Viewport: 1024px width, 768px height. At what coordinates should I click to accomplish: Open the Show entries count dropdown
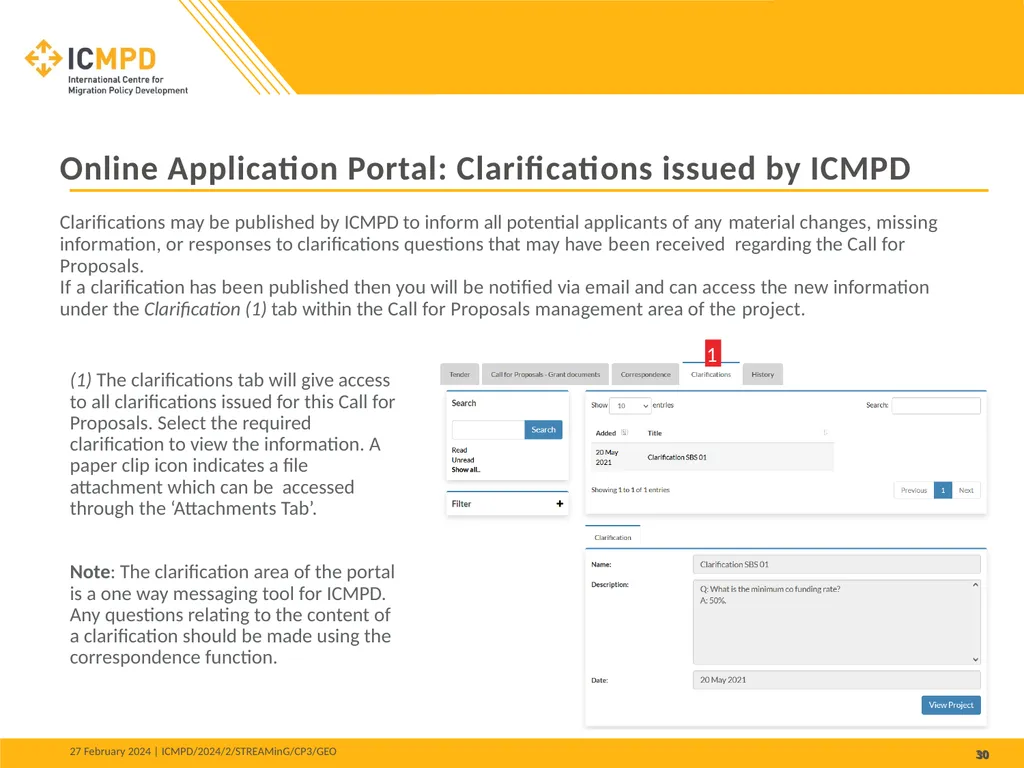pos(630,406)
